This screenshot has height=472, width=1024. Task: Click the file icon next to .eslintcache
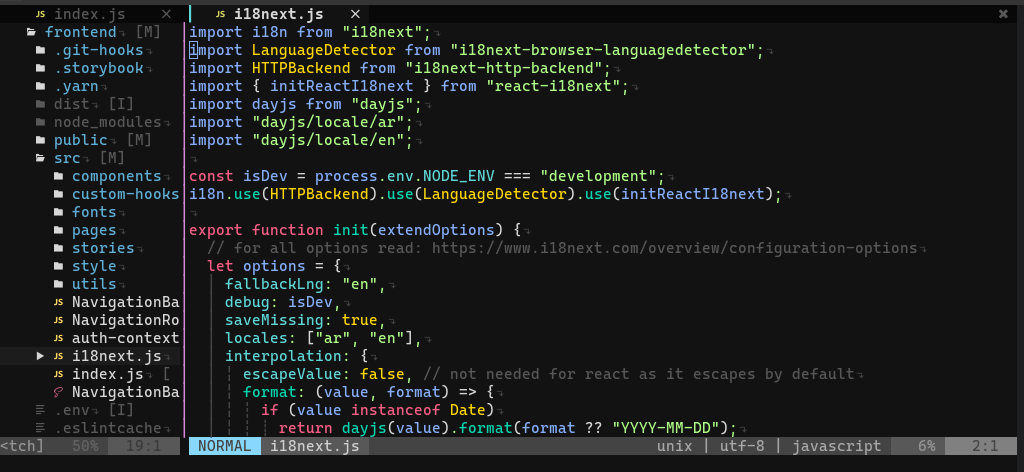pyautogui.click(x=40, y=428)
